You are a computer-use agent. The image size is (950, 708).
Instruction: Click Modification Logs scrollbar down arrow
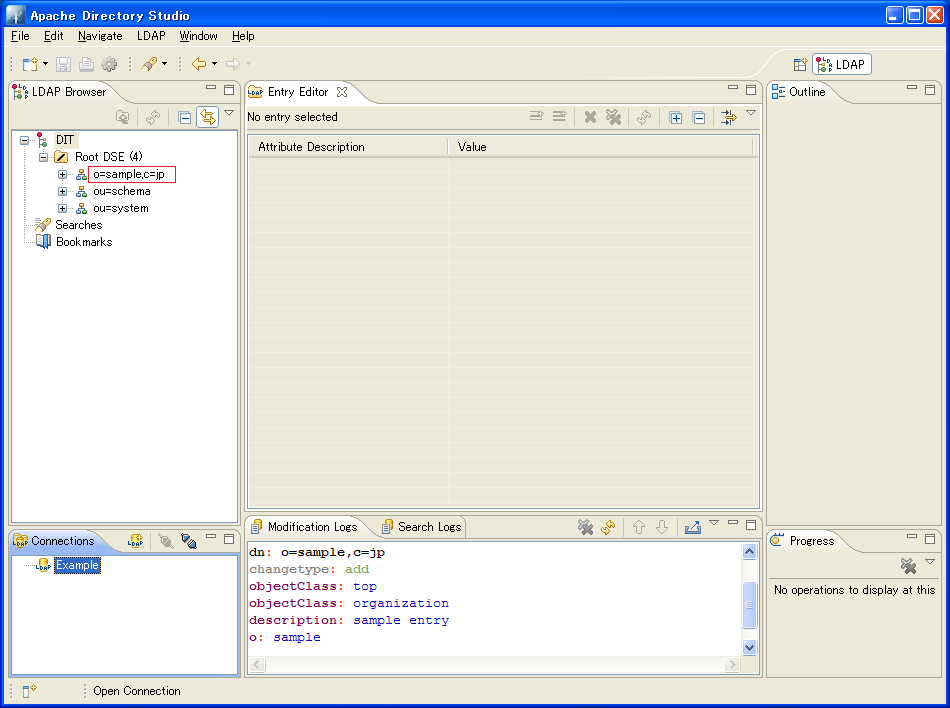[749, 647]
